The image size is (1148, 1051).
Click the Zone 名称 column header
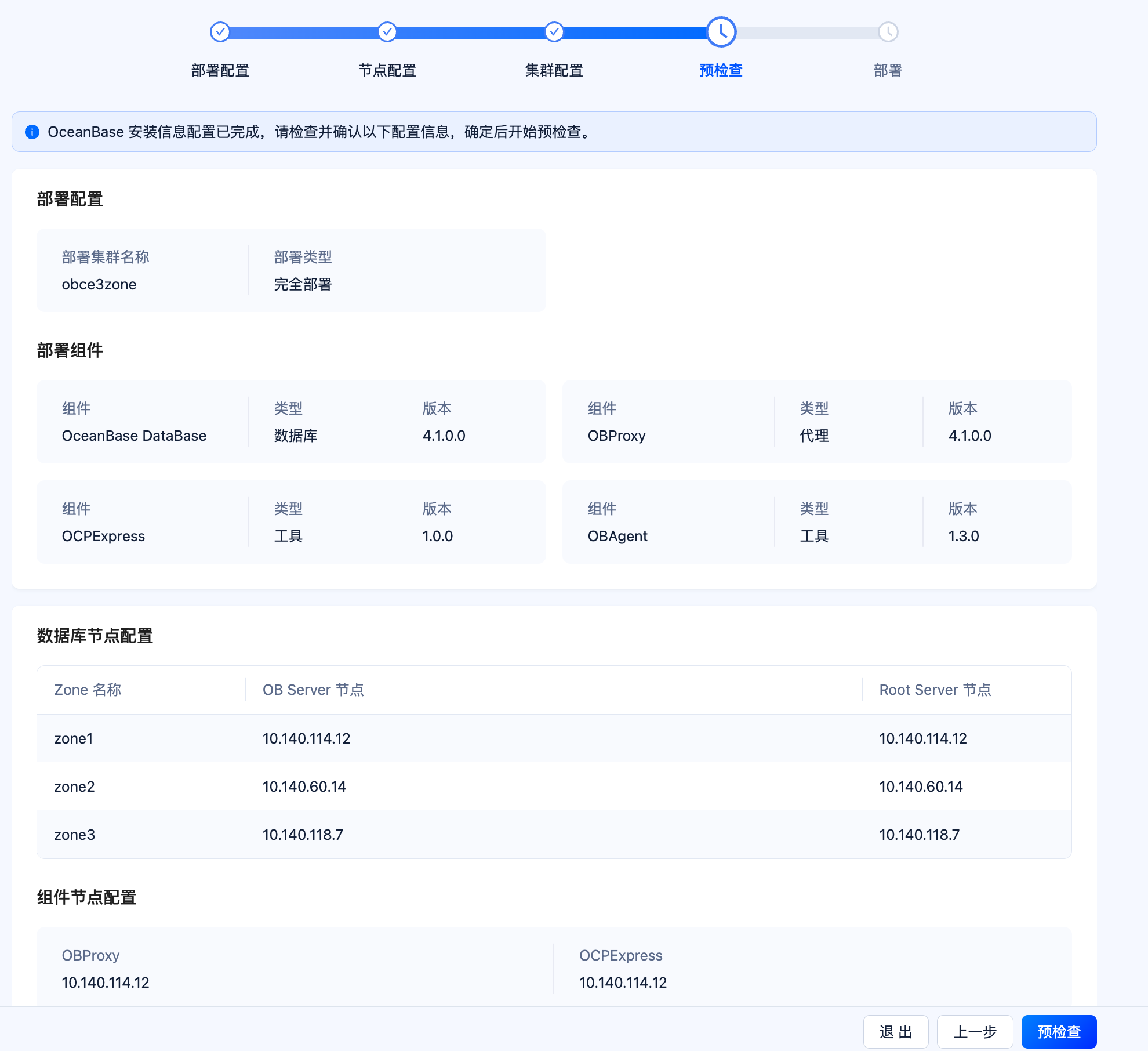88,690
